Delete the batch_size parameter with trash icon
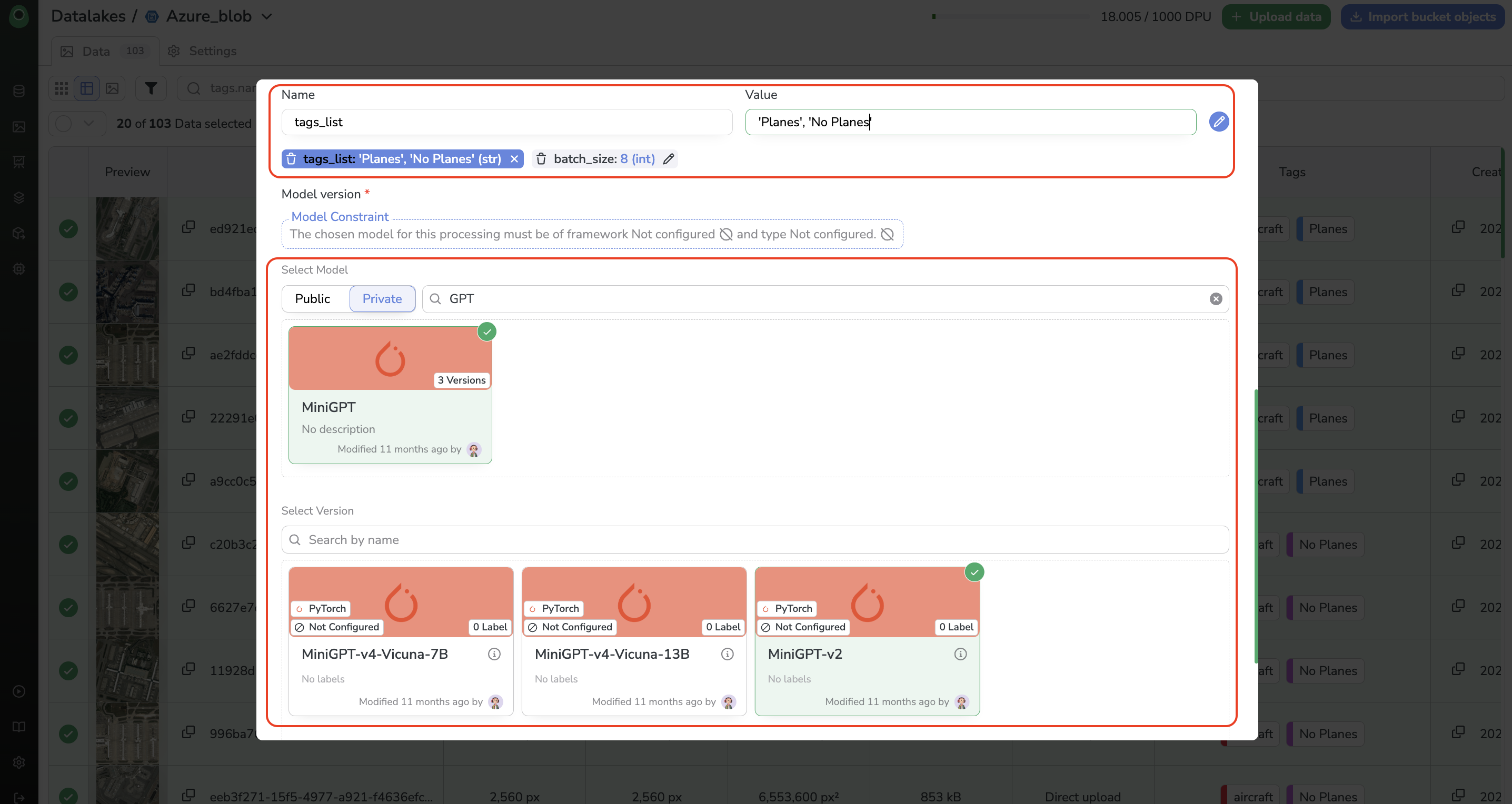 click(541, 159)
